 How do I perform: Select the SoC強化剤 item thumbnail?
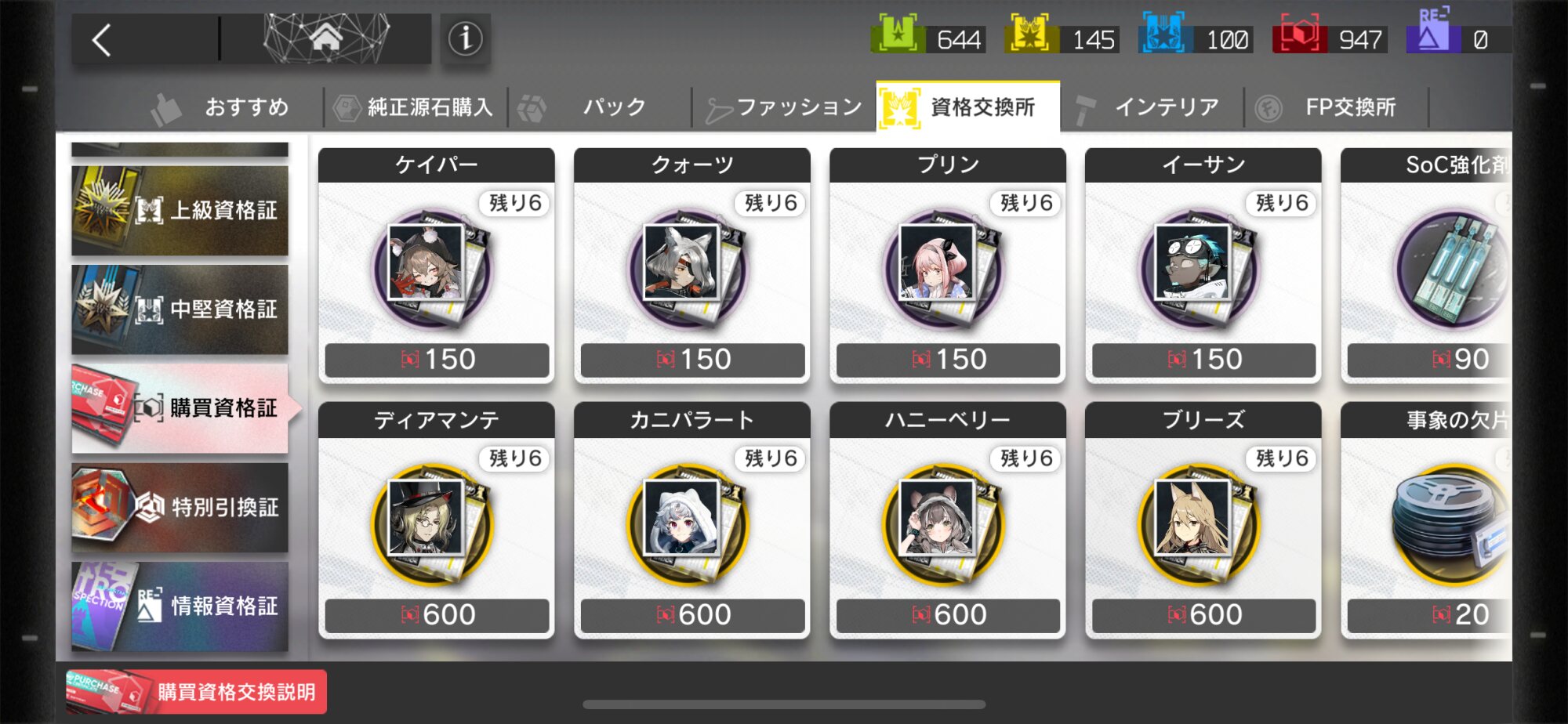(1452, 269)
